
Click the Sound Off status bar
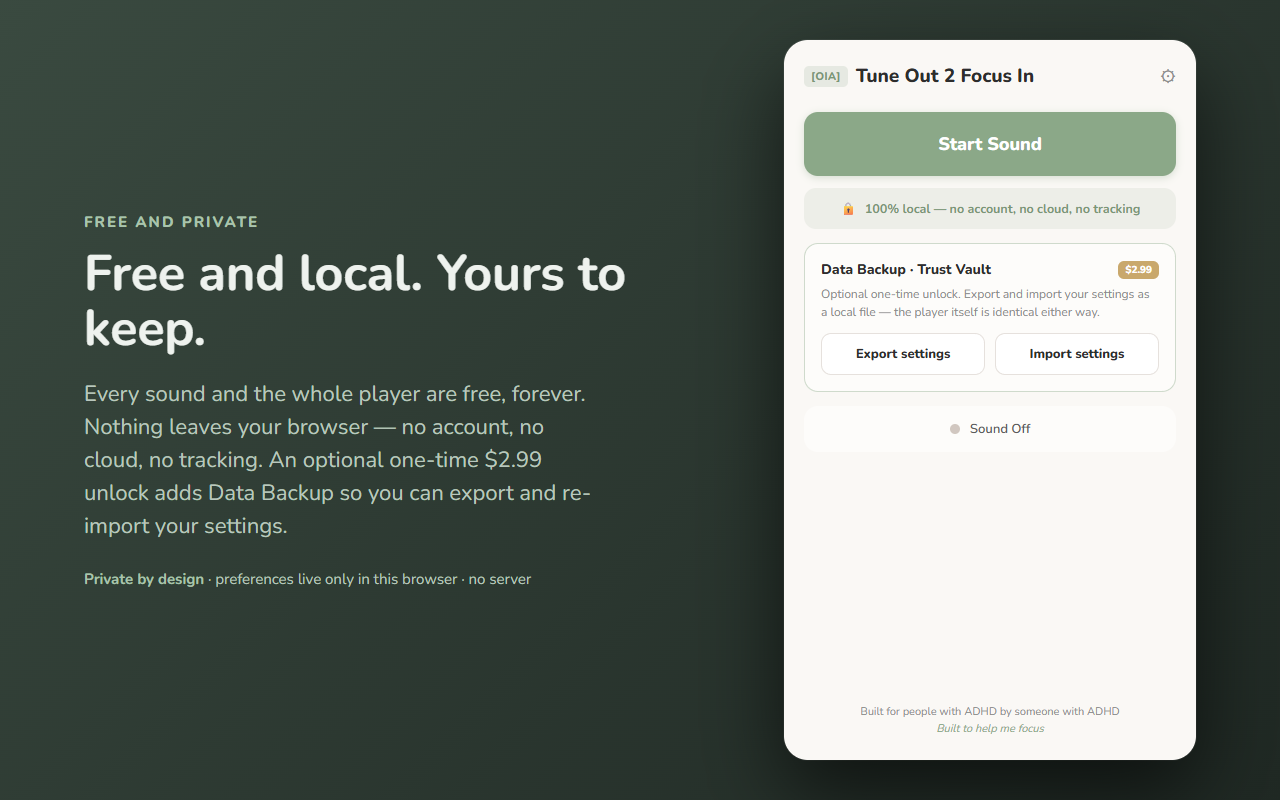pos(990,429)
